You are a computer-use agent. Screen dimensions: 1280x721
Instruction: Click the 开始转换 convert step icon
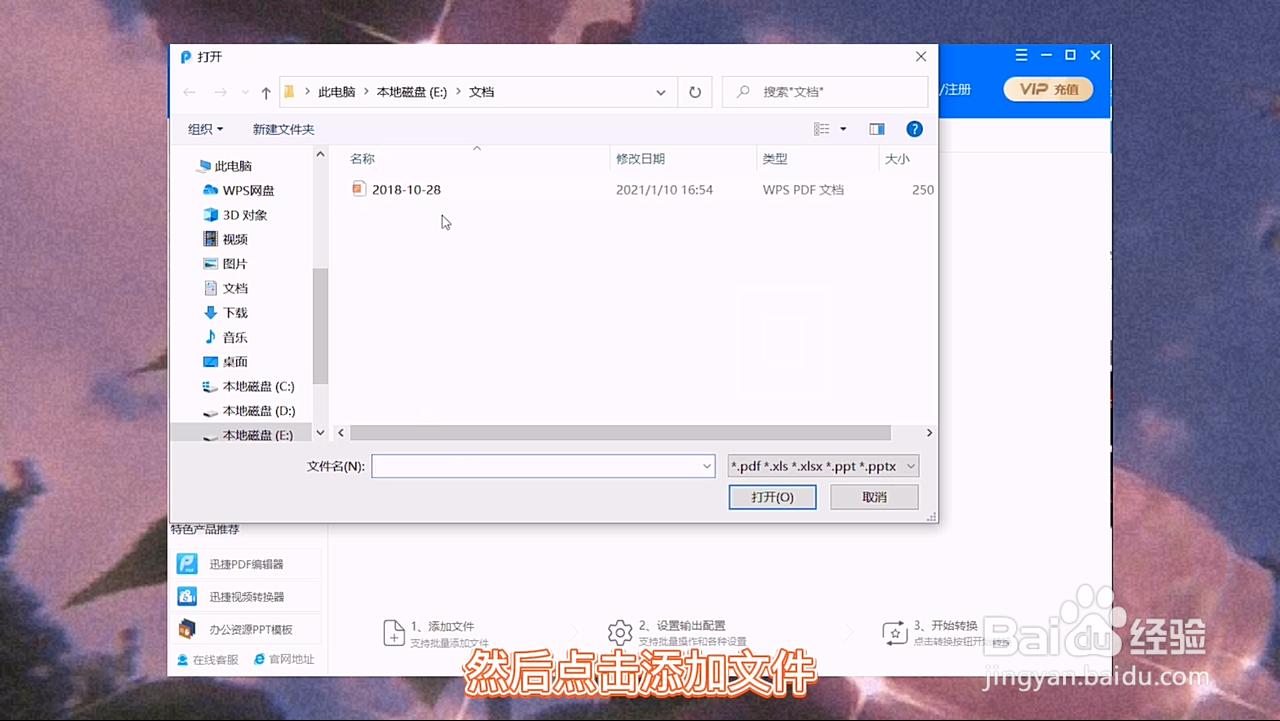tap(893, 632)
